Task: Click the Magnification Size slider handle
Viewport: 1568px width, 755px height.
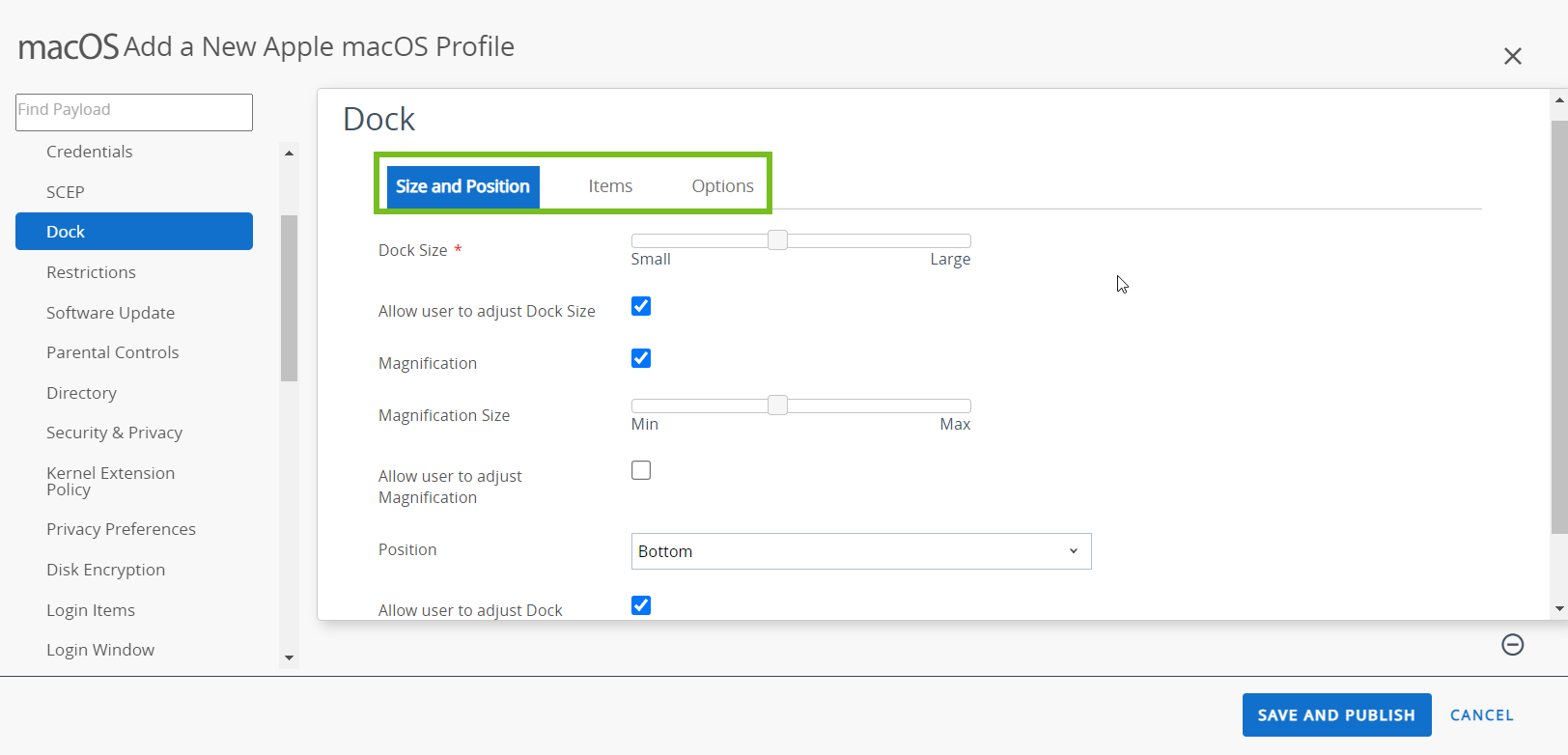Action: [777, 405]
